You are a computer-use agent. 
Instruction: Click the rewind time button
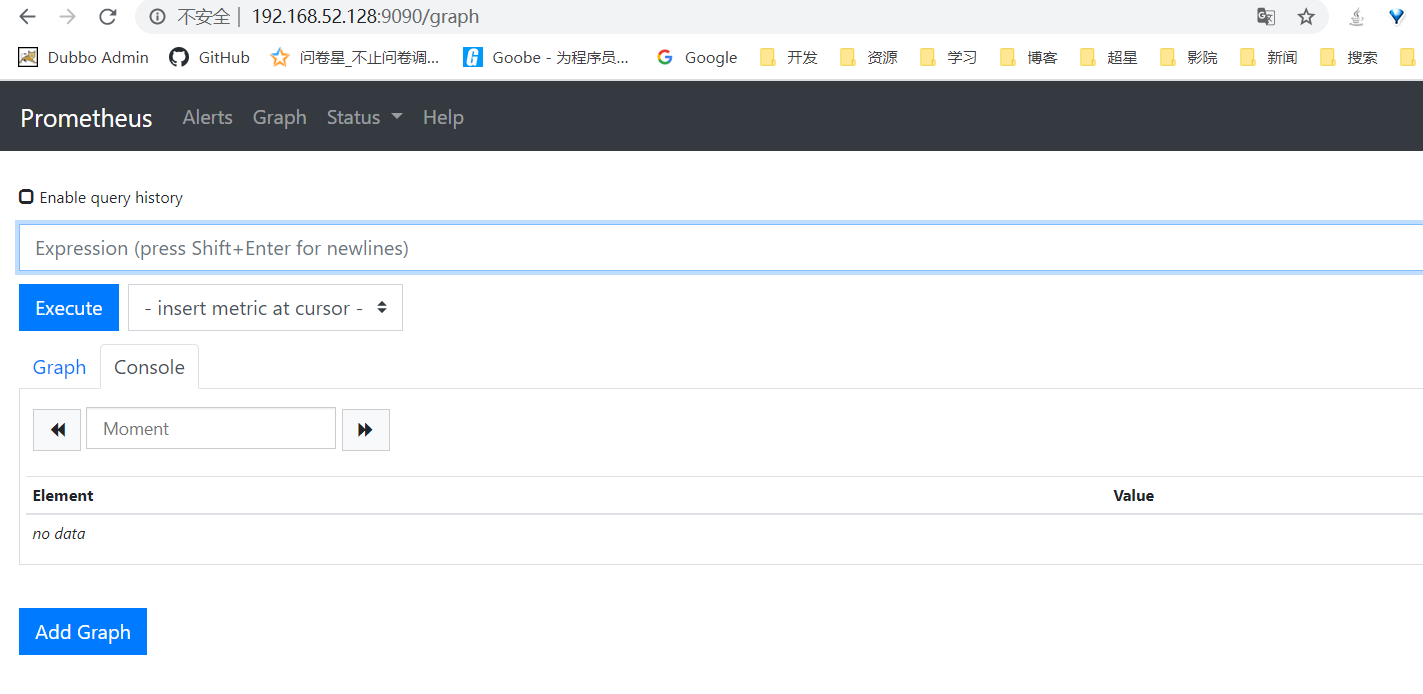click(x=57, y=429)
